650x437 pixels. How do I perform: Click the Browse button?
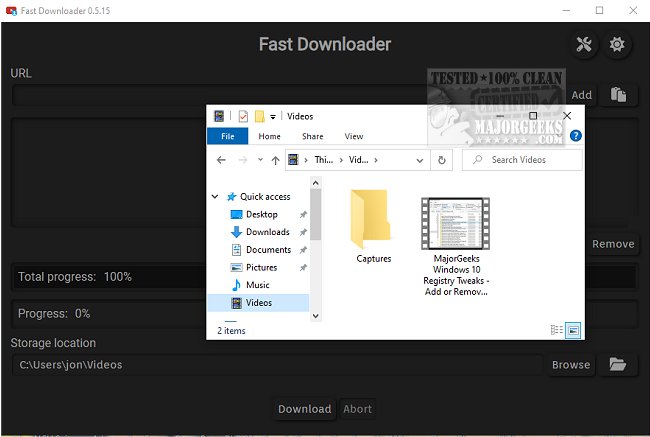(571, 365)
